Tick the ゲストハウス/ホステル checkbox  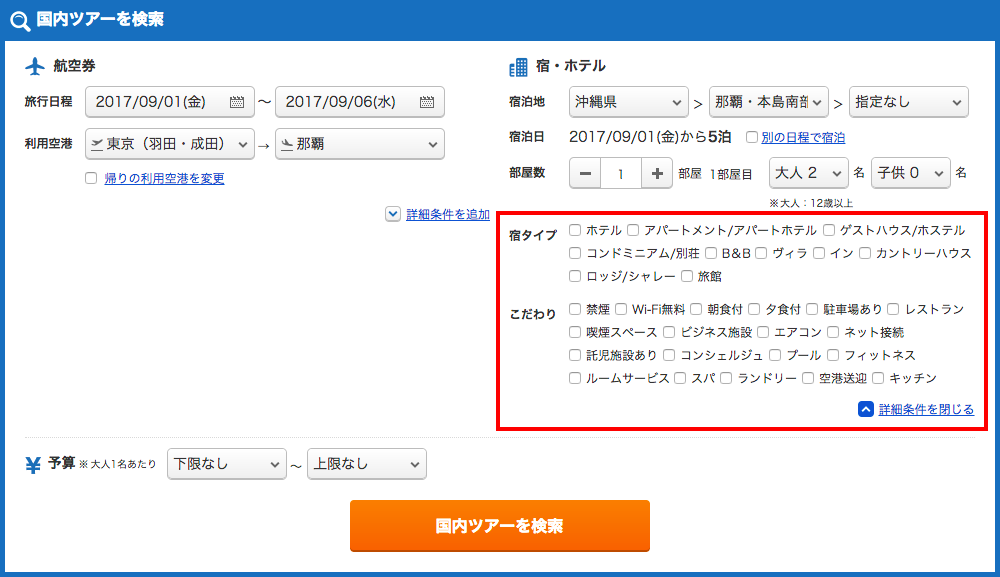(x=828, y=230)
